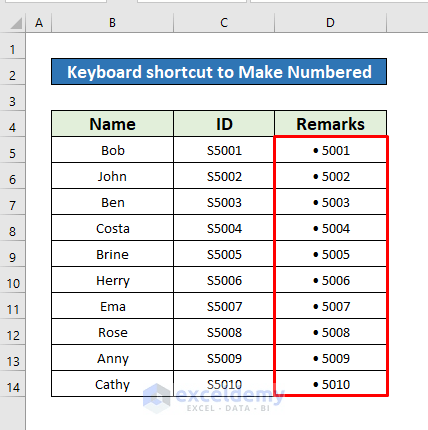Select the cell containing 'Ben'
The height and width of the screenshot is (430, 428).
pos(113,202)
